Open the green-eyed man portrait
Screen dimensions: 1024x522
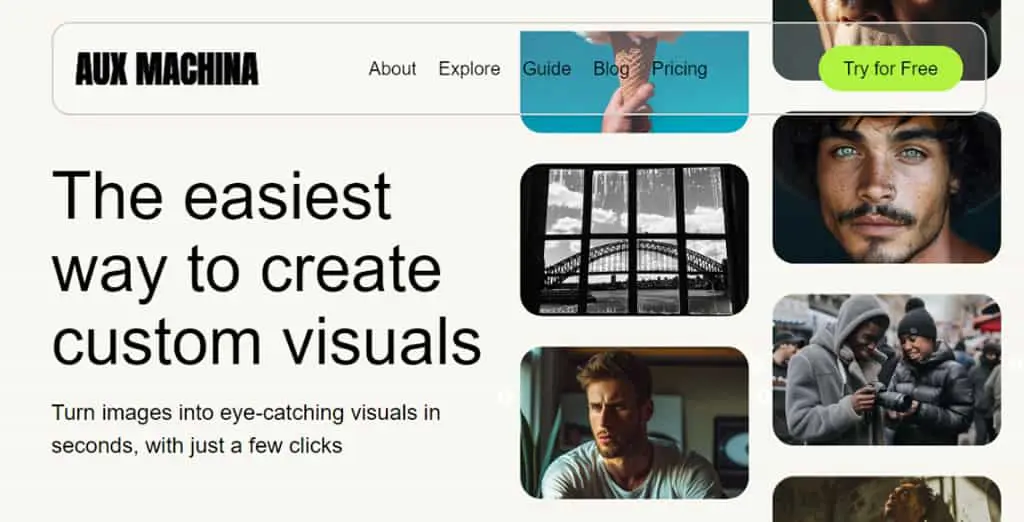click(x=886, y=188)
